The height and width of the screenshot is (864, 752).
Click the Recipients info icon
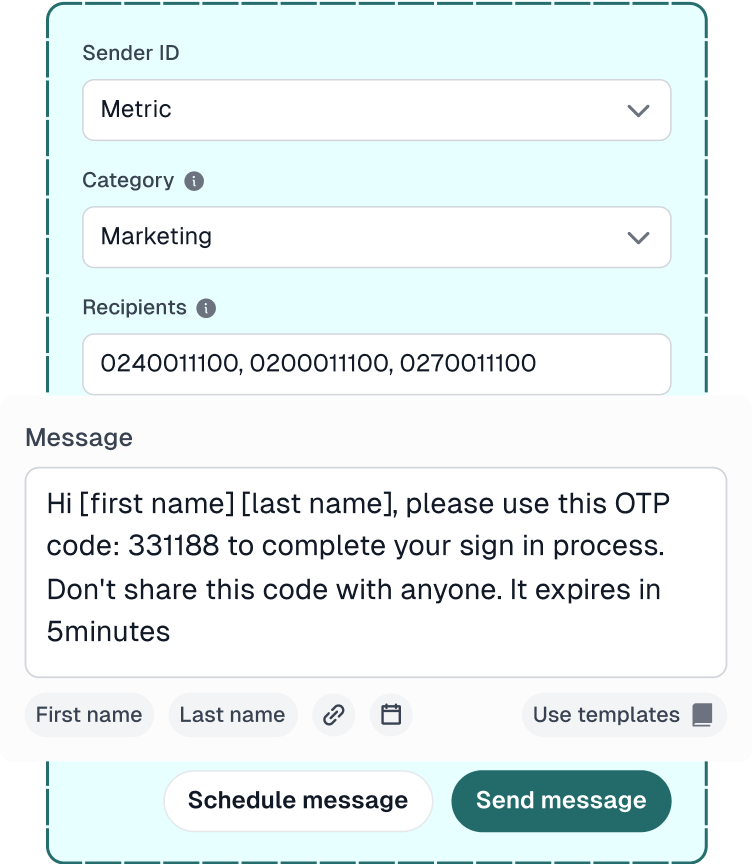pos(206,308)
